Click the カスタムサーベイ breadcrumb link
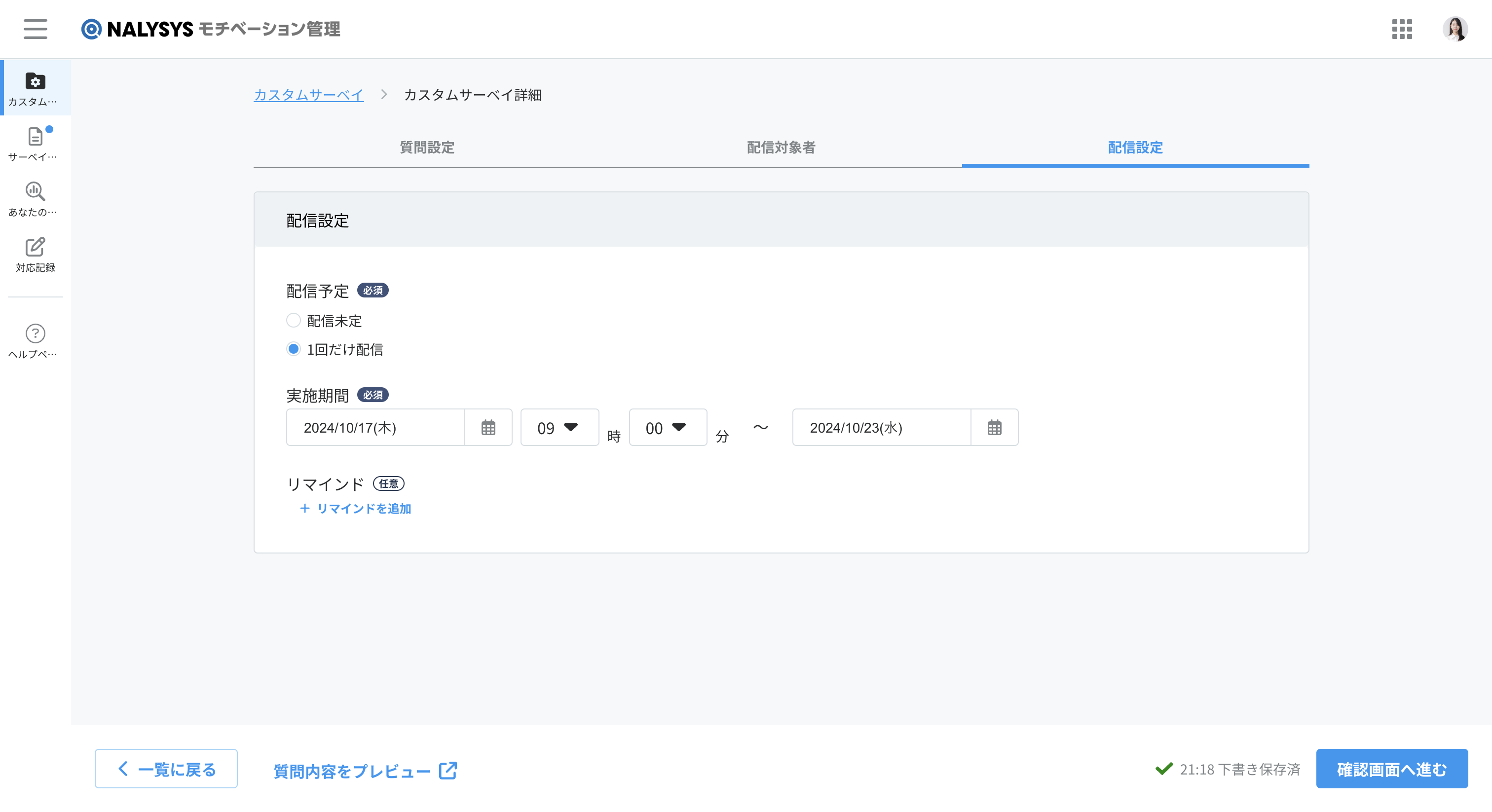The height and width of the screenshot is (812, 1492). [309, 94]
